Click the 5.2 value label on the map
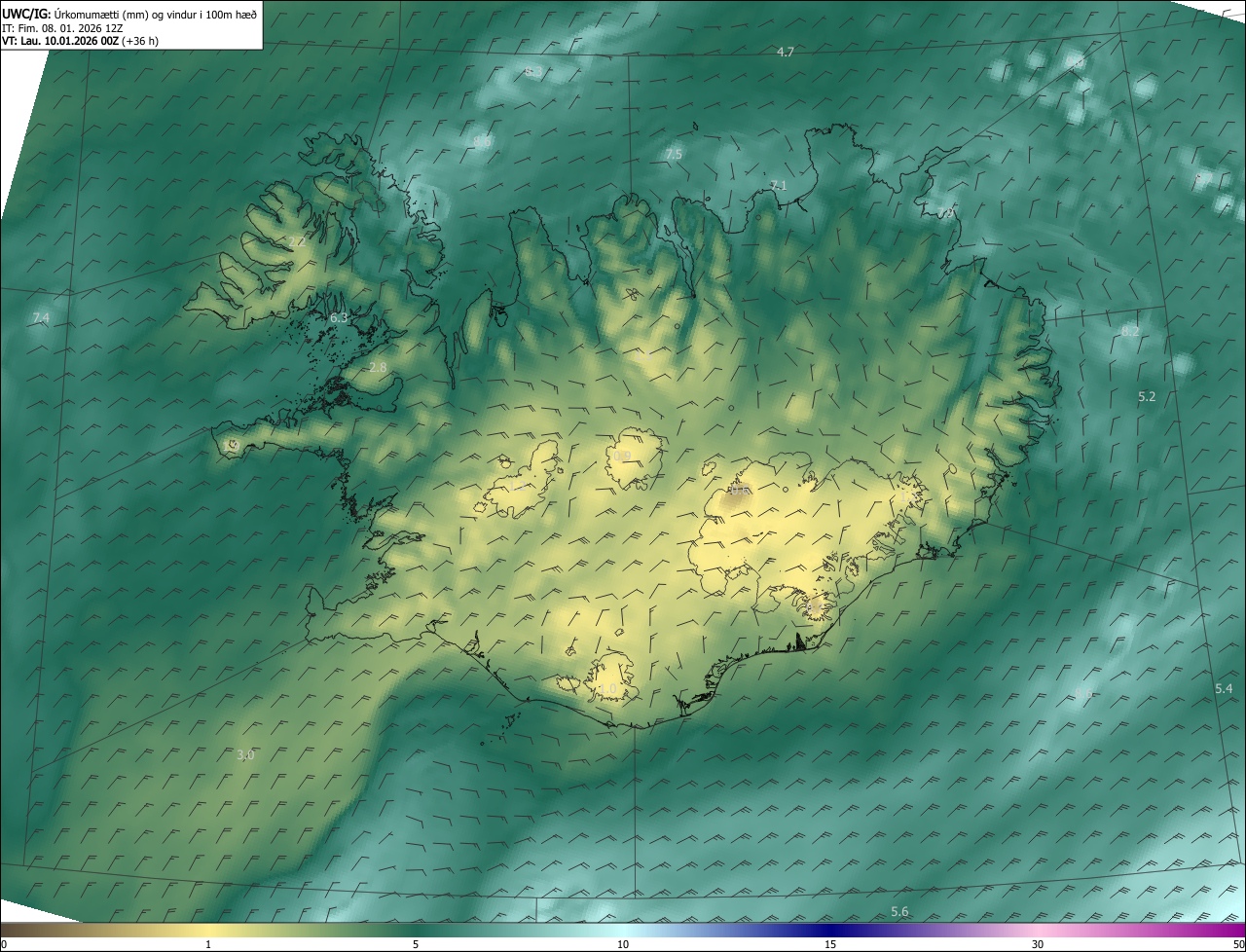 pyautogui.click(x=1147, y=396)
